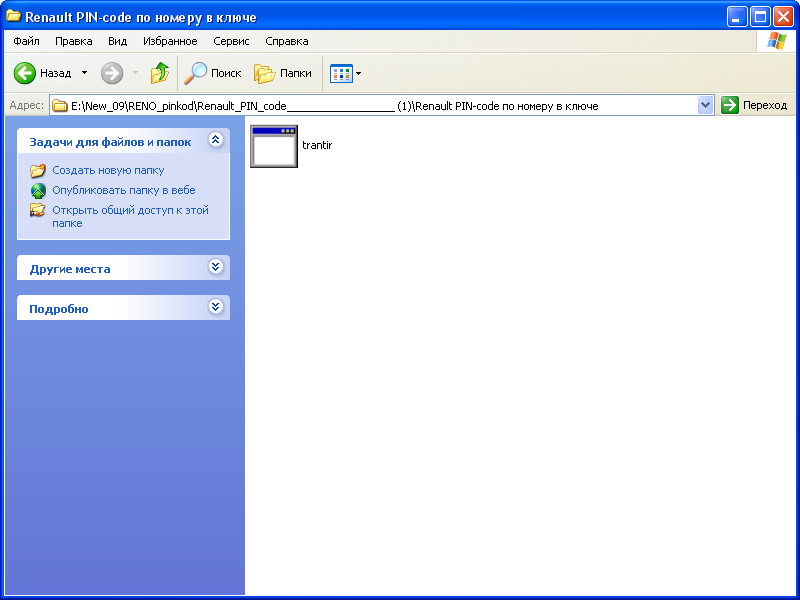The width and height of the screenshot is (800, 600).
Task: Expand the Подробно details panel
Action: click(216, 307)
